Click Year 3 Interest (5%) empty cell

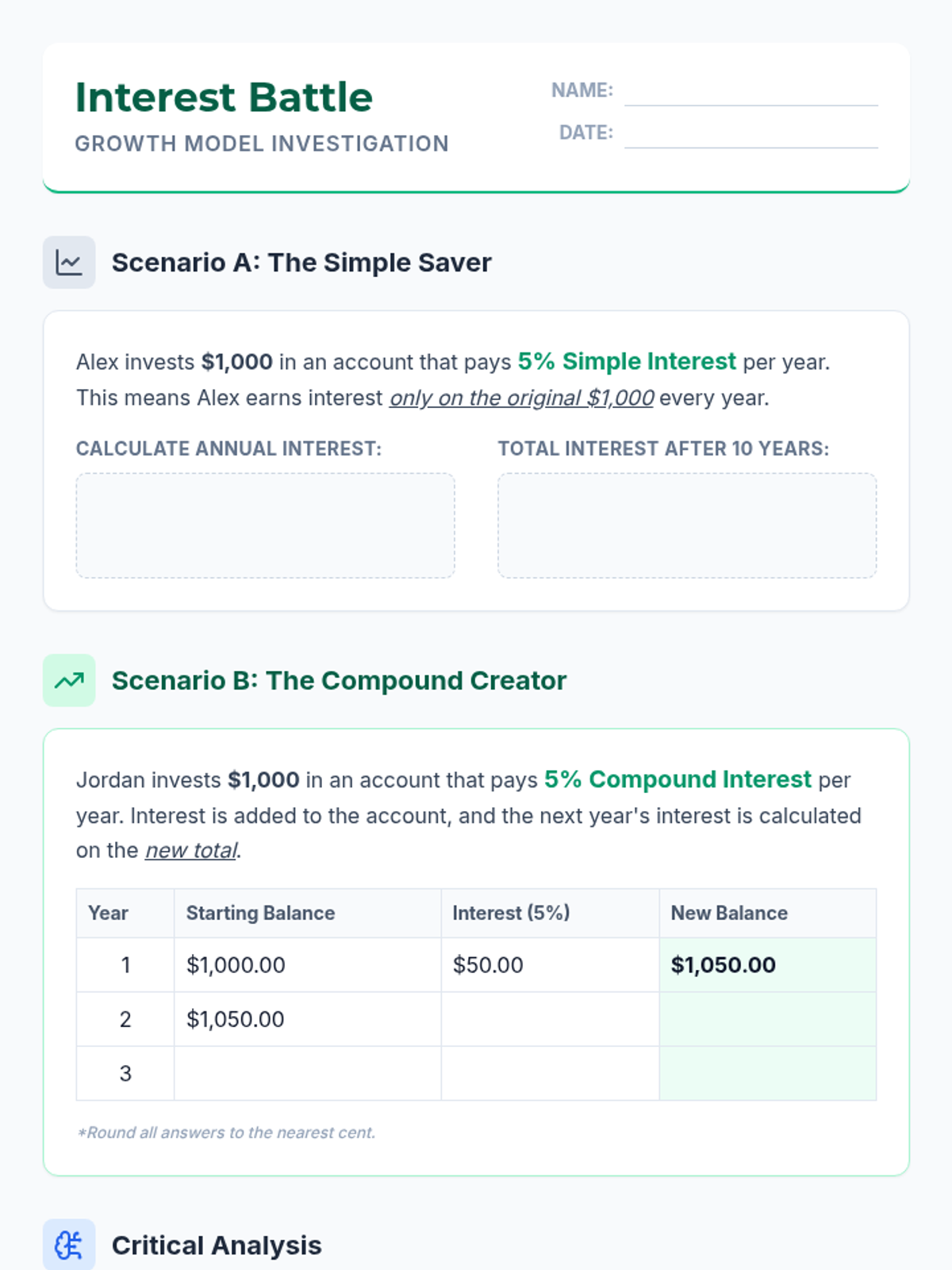(x=550, y=1073)
